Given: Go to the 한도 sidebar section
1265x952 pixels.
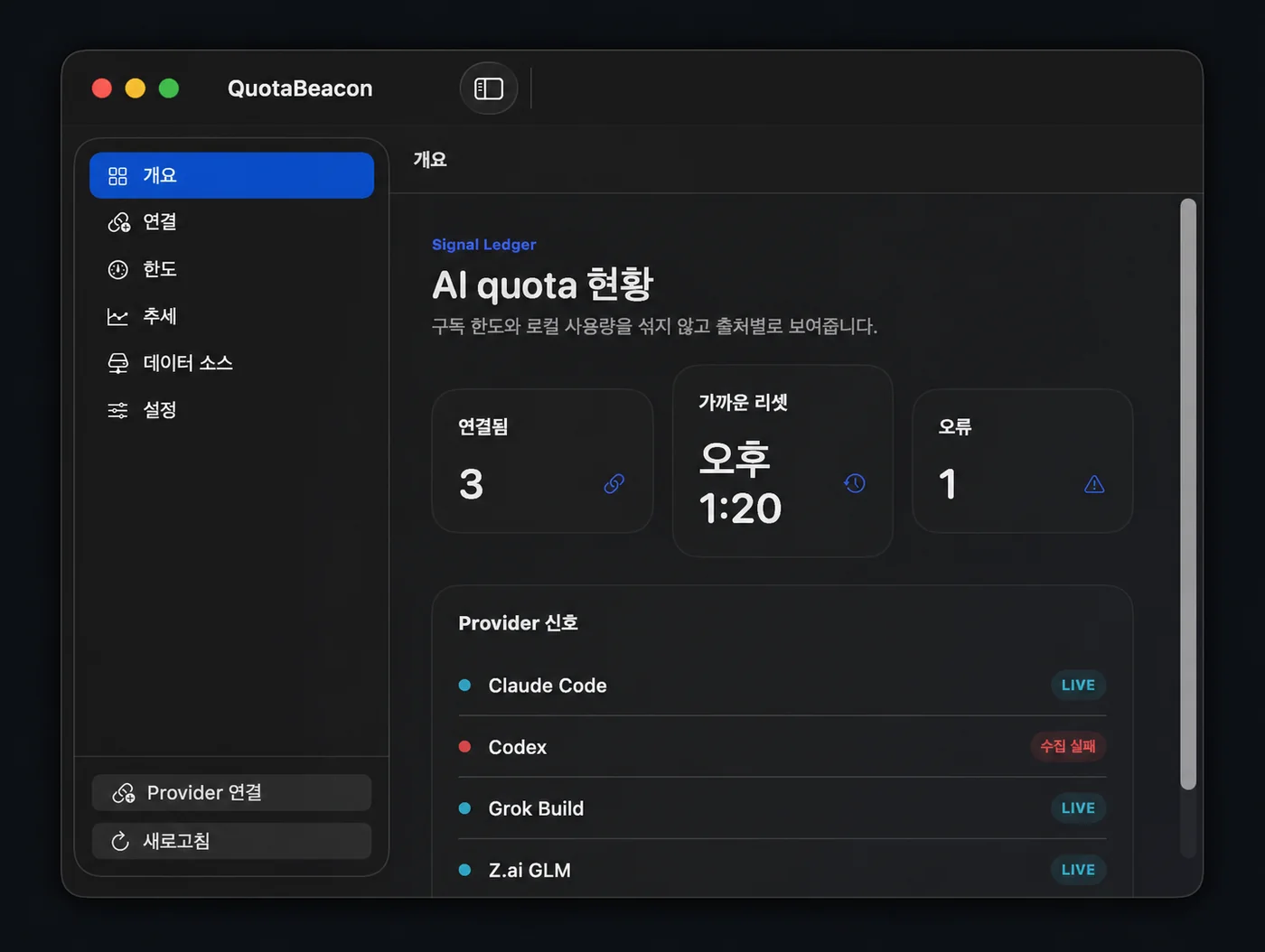Looking at the screenshot, I should point(231,269).
